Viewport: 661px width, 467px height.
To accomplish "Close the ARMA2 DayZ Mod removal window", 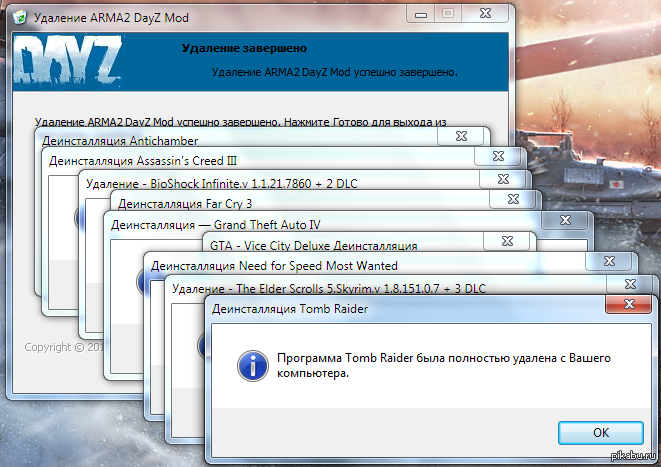I will 485,13.
